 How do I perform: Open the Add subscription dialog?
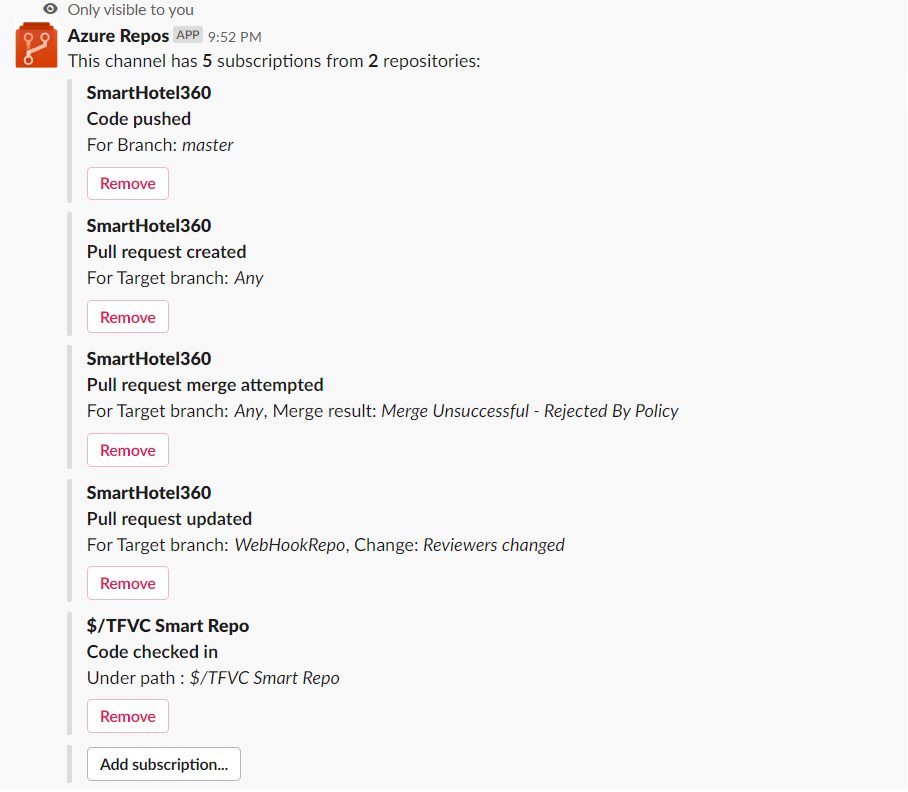(x=163, y=763)
